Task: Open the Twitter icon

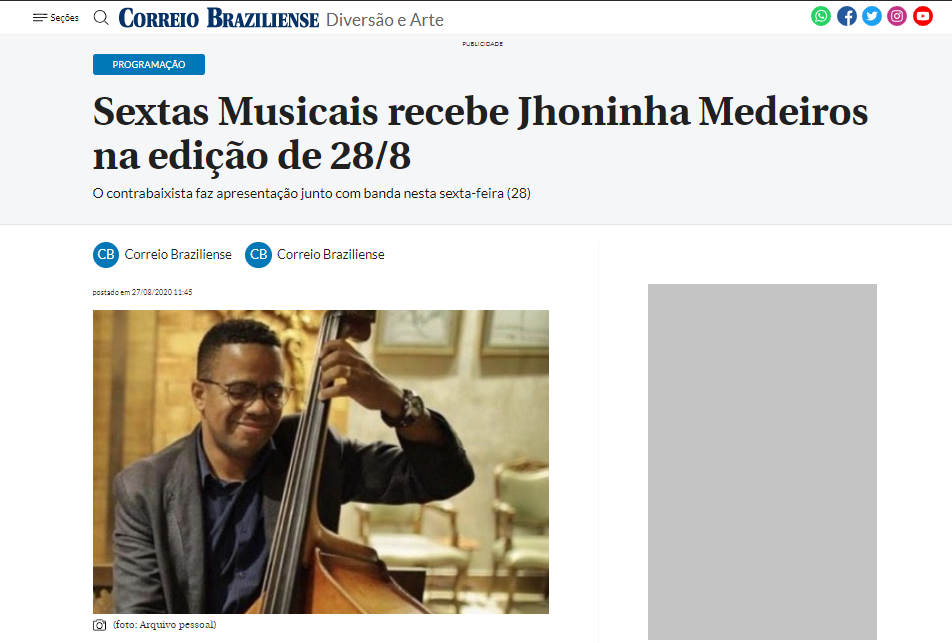Action: [872, 16]
